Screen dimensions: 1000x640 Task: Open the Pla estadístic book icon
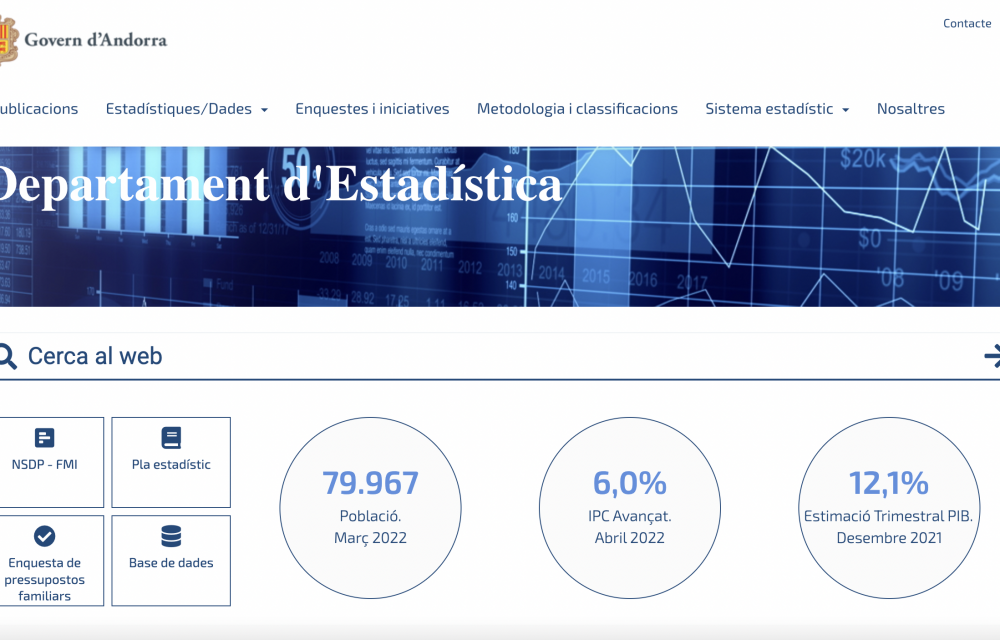[171, 438]
